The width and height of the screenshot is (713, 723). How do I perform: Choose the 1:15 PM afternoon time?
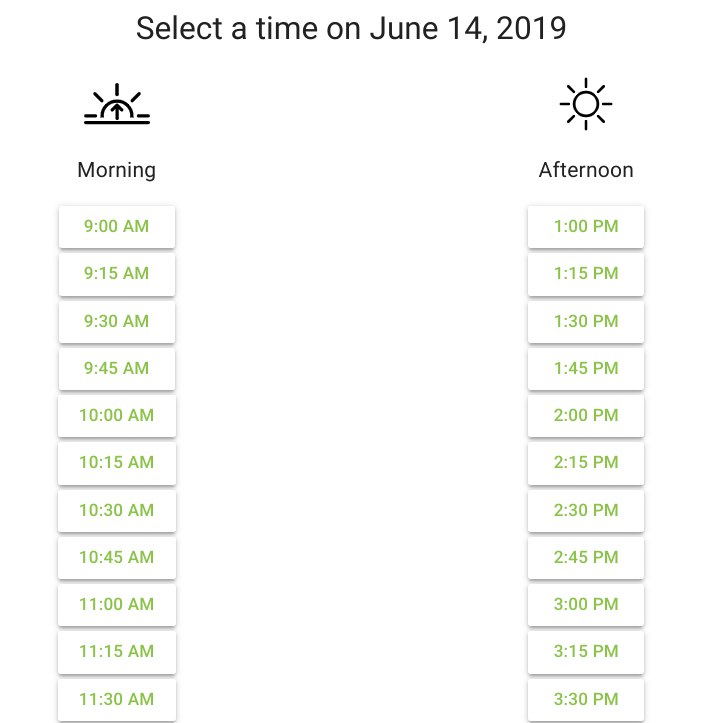[586, 274]
